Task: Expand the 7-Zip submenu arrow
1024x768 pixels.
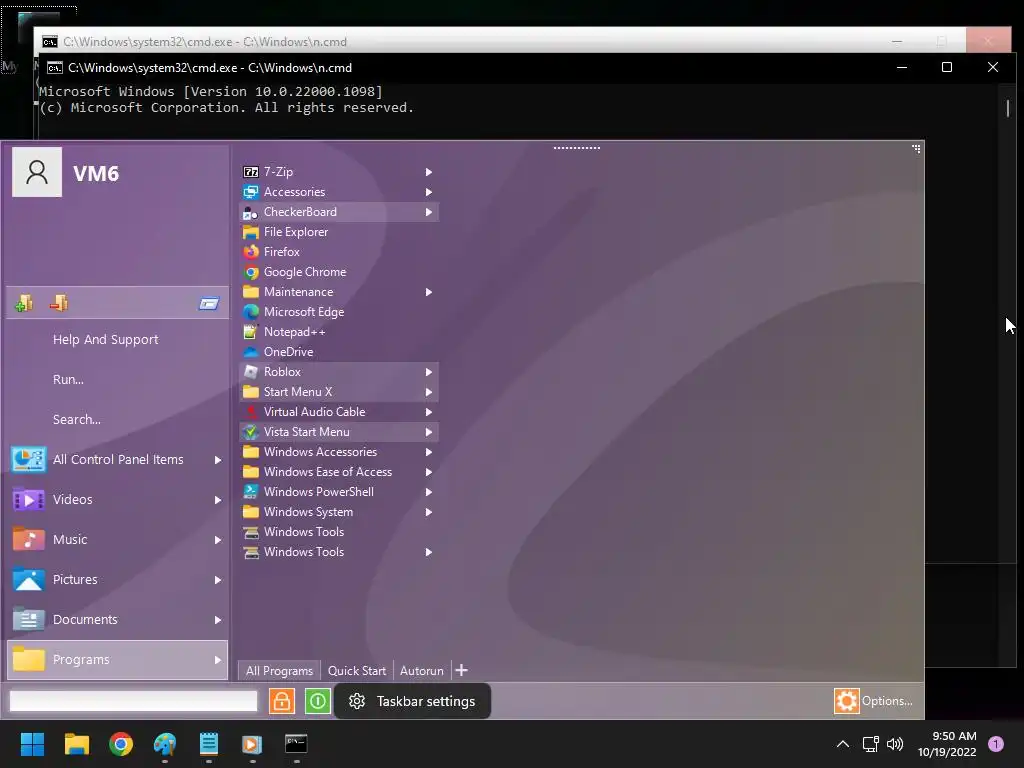Action: click(429, 172)
